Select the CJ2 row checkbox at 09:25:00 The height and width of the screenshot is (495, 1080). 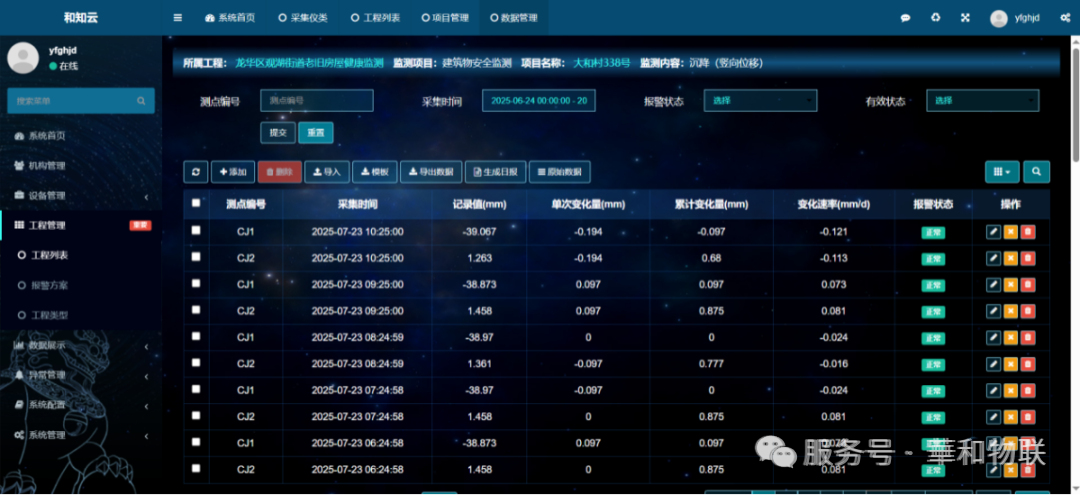click(x=196, y=310)
